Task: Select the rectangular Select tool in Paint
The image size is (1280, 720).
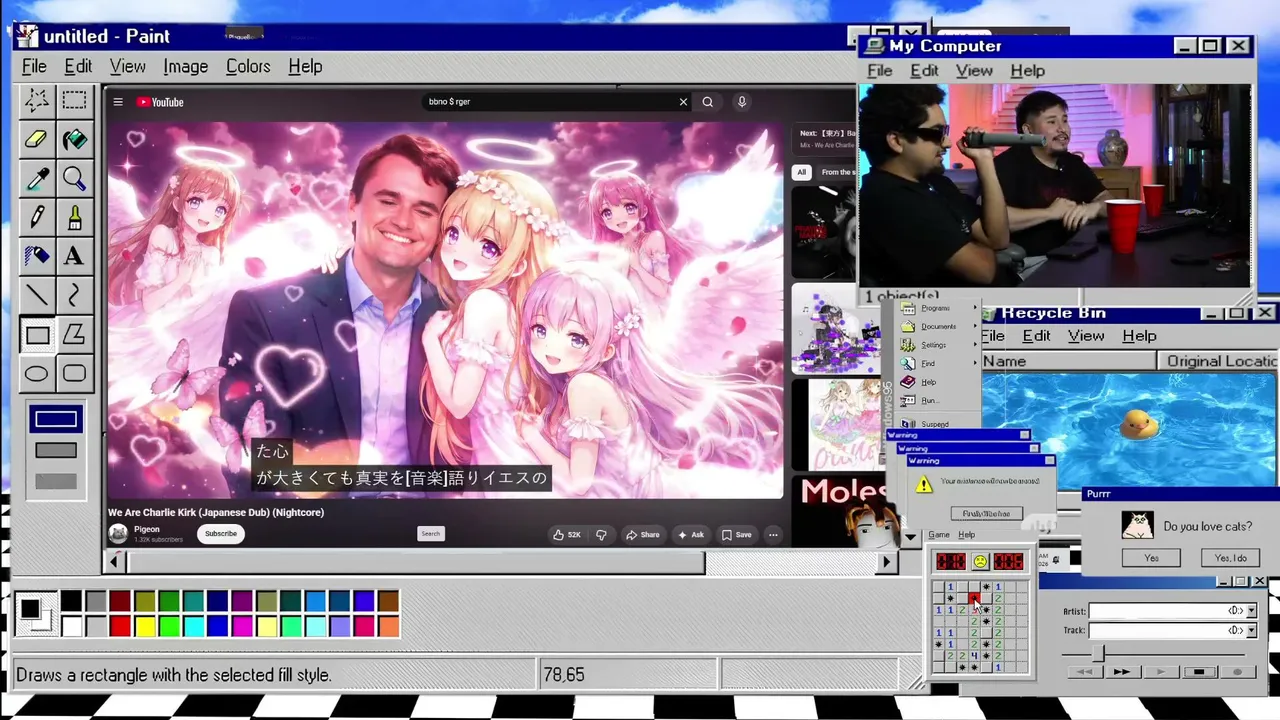Action: point(74,100)
